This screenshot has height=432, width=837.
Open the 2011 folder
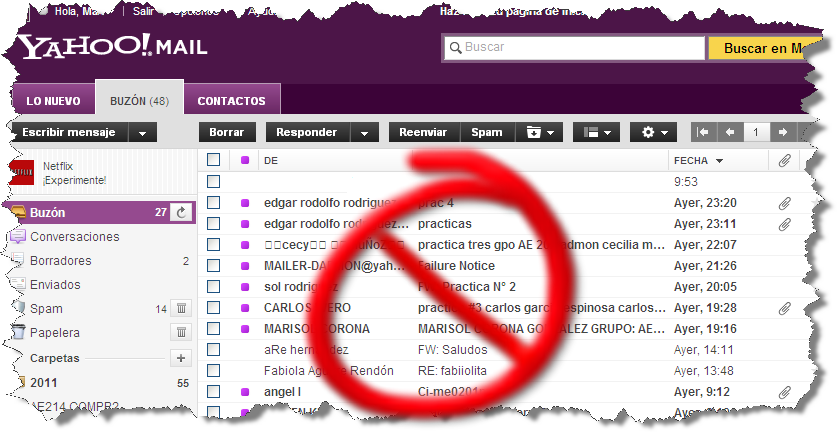pos(44,382)
